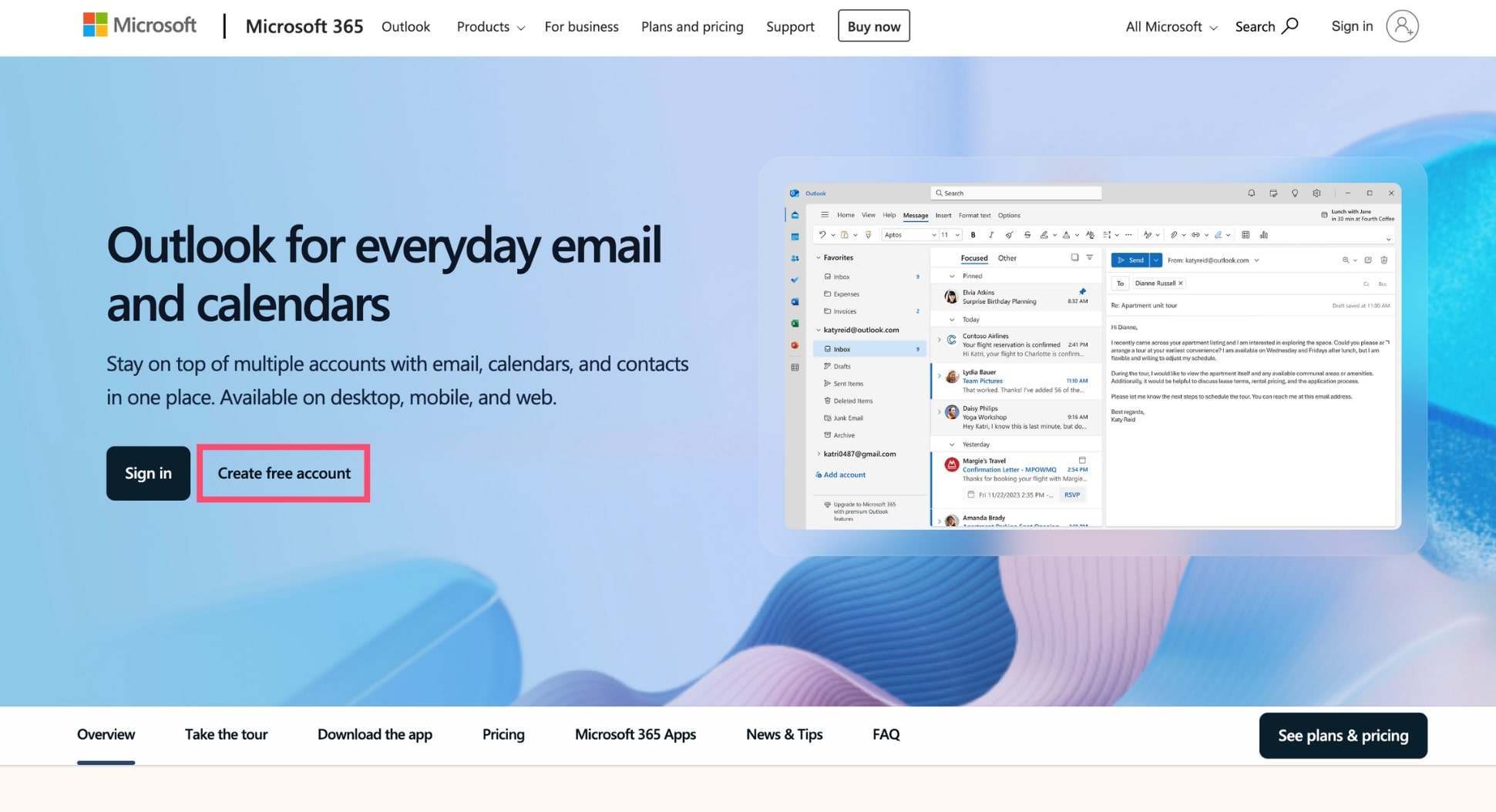
Task: Open the PowerPoint icon in the Outlook preview sidebar
Action: click(795, 345)
